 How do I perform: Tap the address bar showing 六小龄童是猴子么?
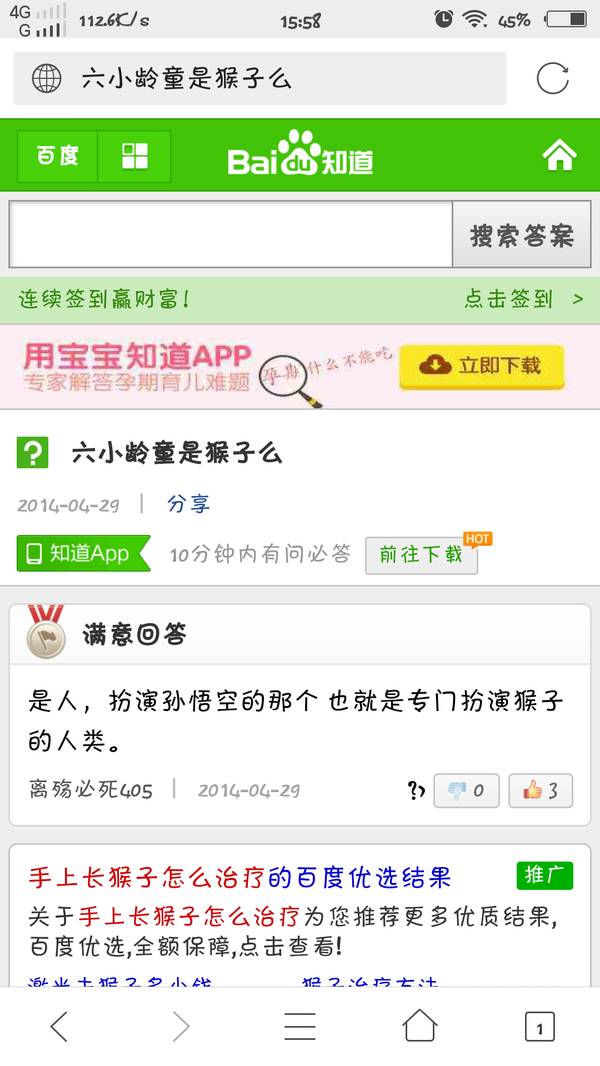260,78
